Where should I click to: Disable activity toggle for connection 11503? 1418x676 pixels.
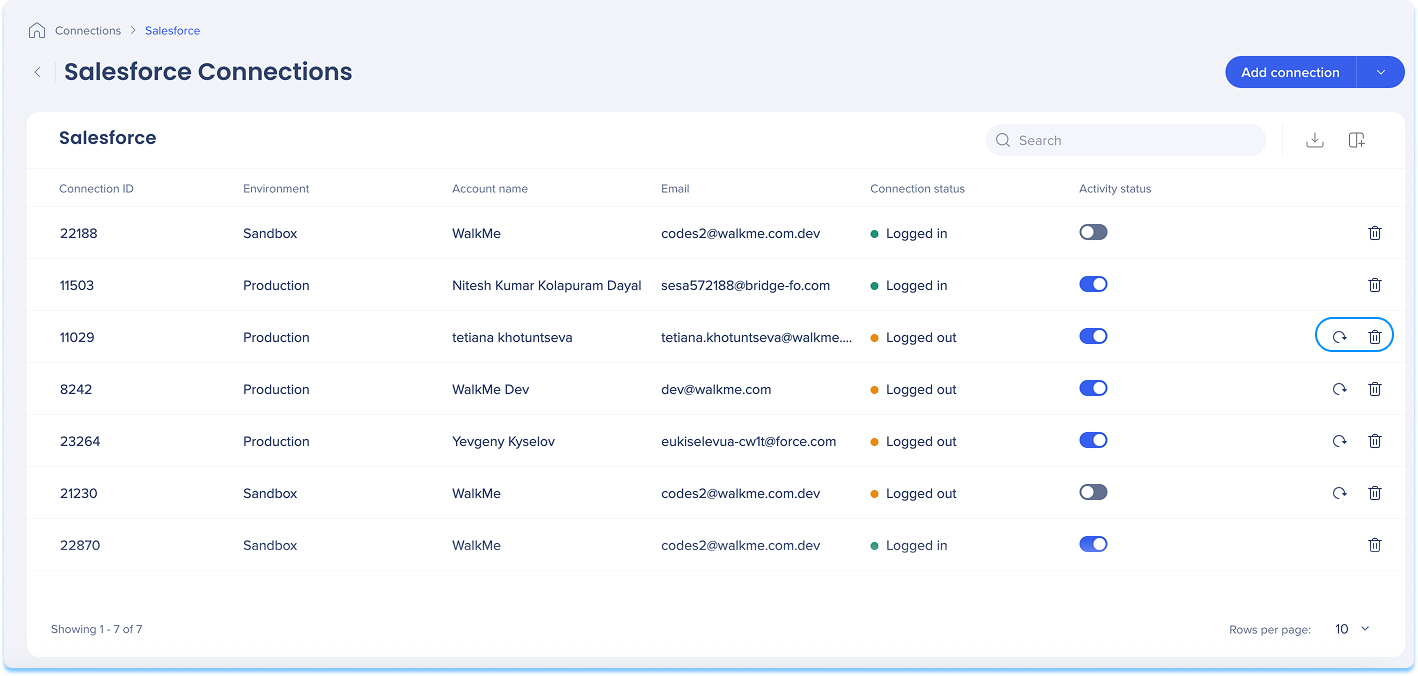click(x=1093, y=284)
